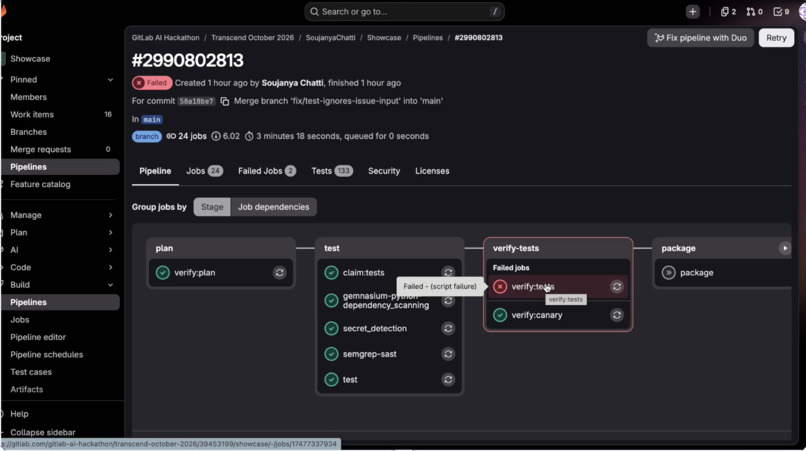Retry the verify:canary job

click(617, 315)
